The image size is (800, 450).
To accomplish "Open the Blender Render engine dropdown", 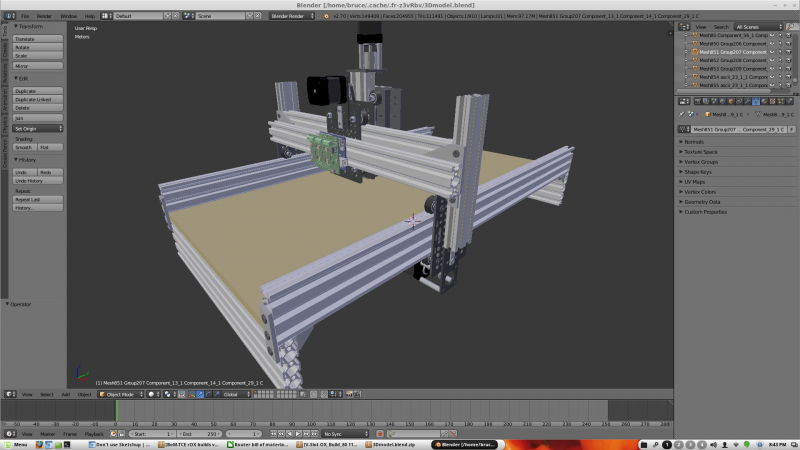I will [291, 16].
